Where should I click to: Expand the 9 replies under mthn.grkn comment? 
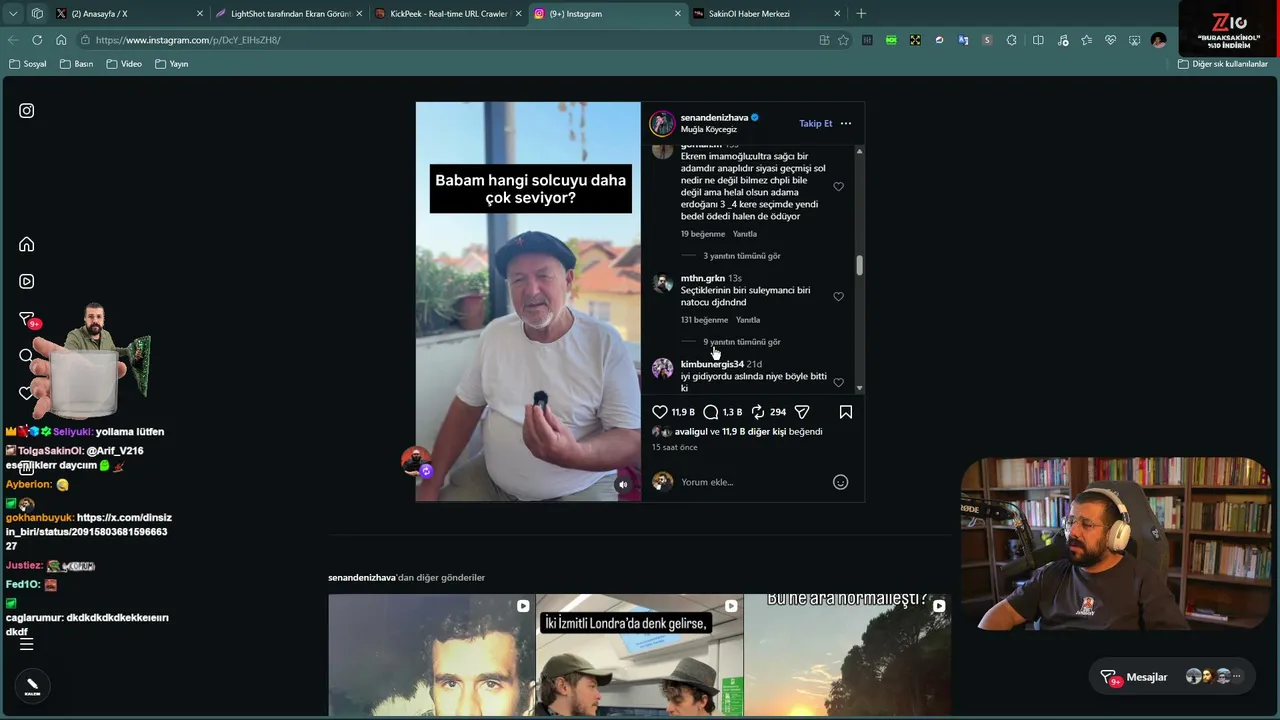tap(742, 342)
